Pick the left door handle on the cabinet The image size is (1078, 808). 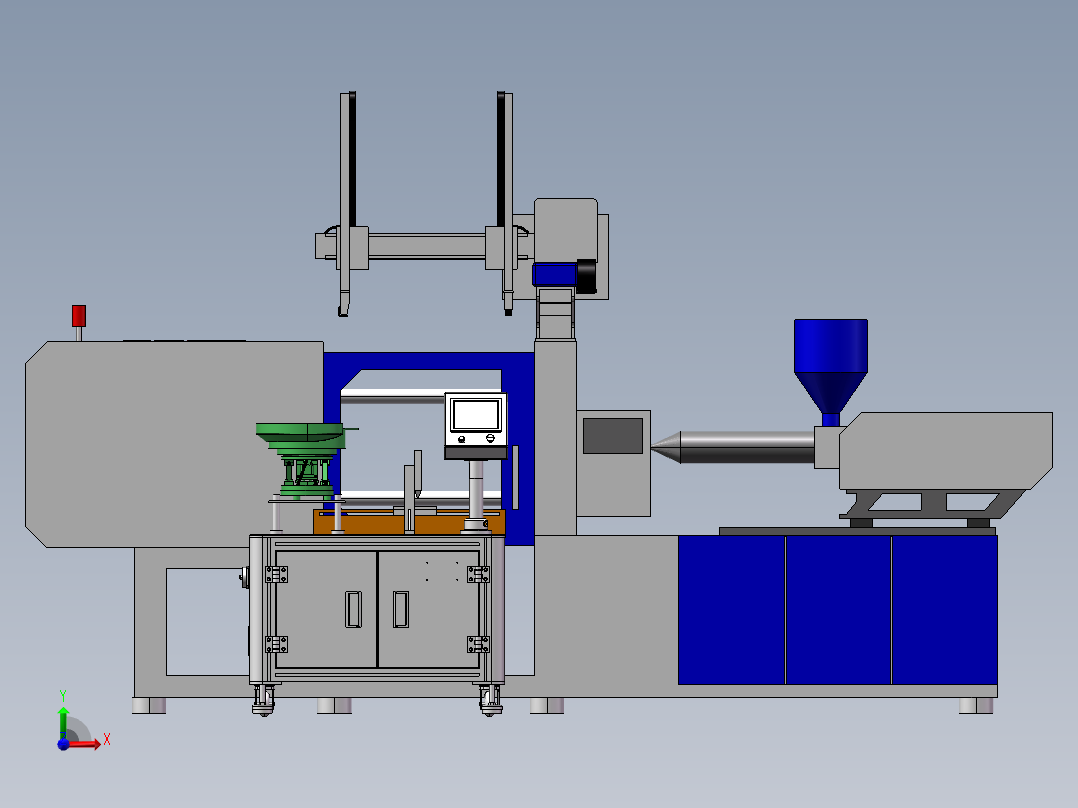(353, 609)
